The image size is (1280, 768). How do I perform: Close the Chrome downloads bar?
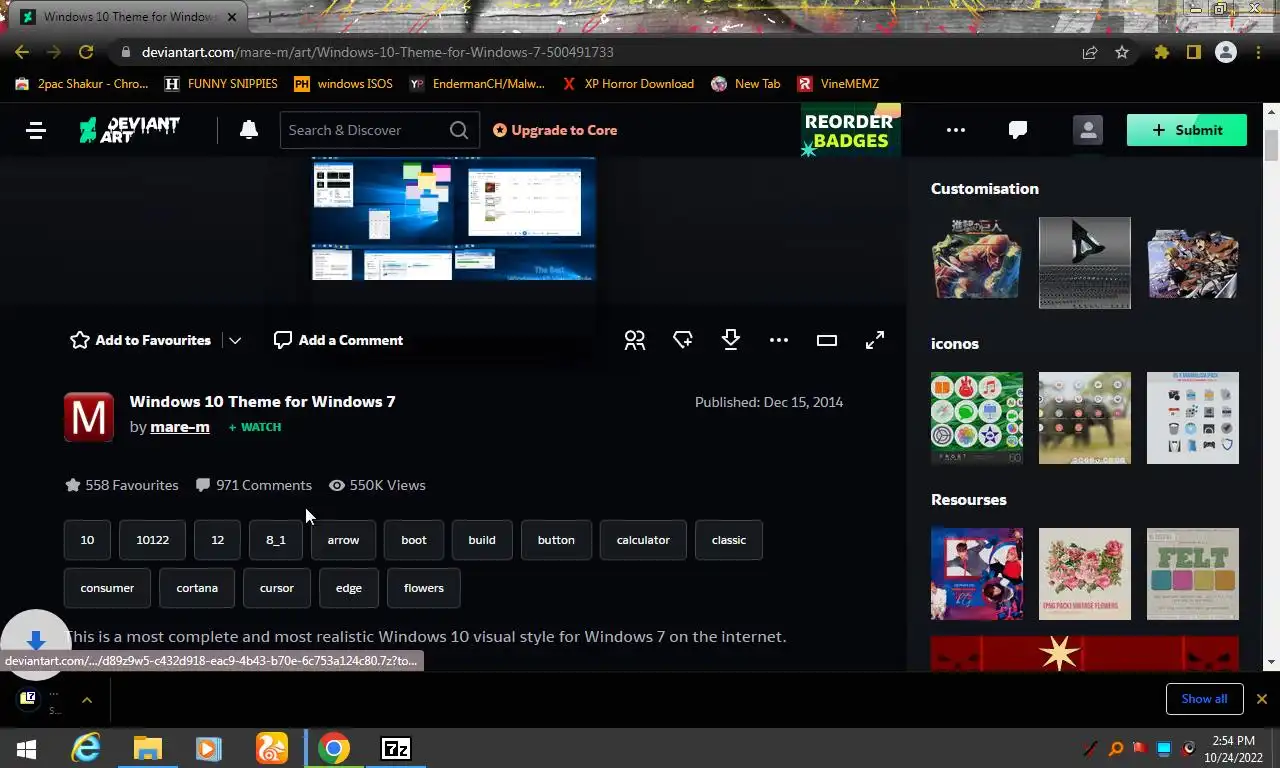coord(1262,699)
